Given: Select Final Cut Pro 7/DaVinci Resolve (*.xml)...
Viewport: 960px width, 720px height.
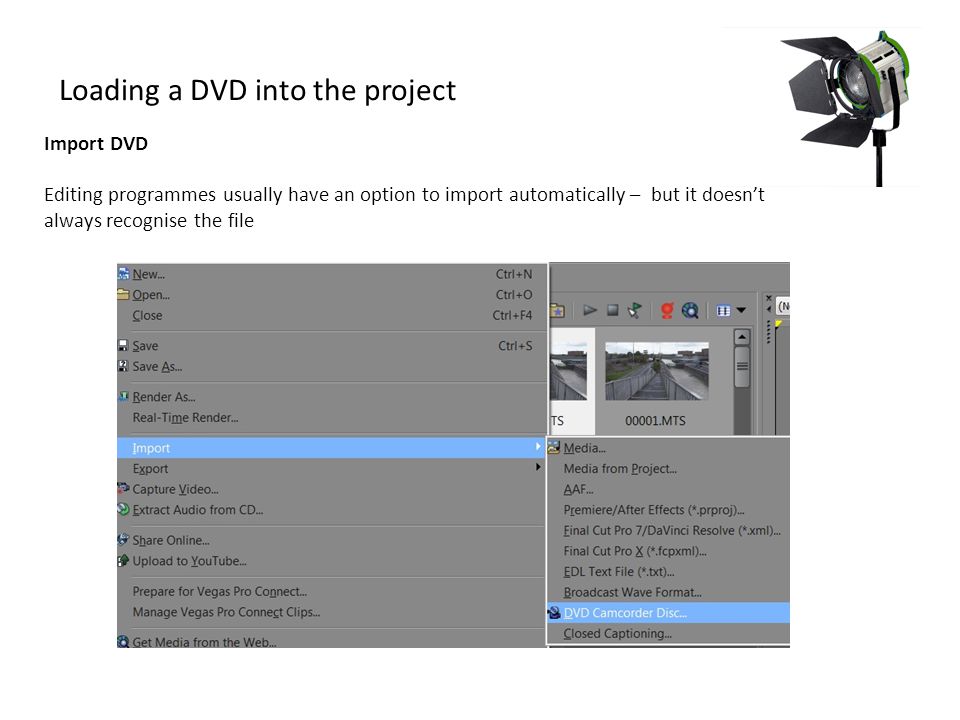Looking at the screenshot, I should coord(669,530).
